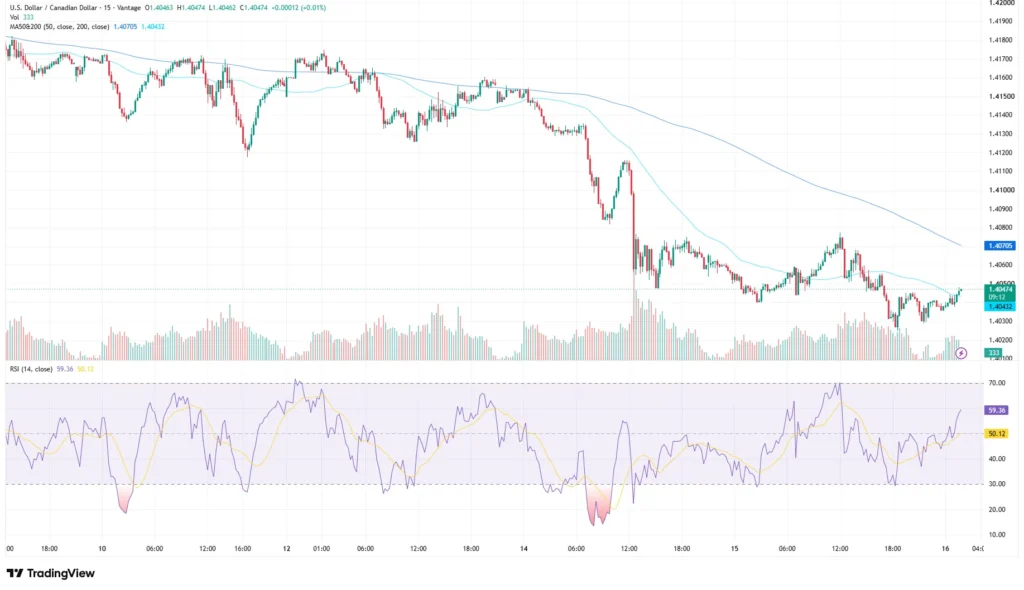
Task: Open the TradingView logo link
Action: [51, 573]
